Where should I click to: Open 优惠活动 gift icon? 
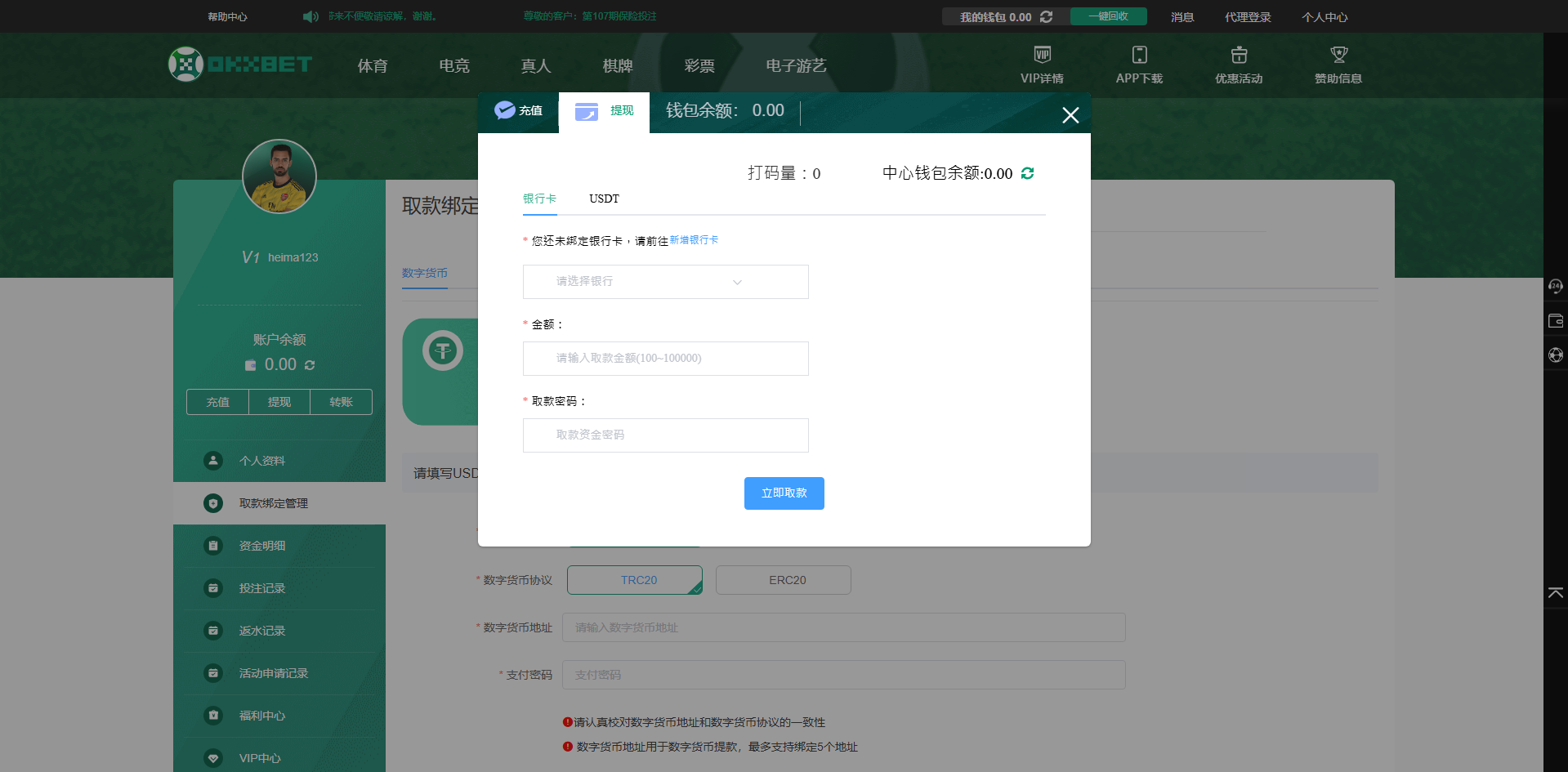pyautogui.click(x=1239, y=55)
